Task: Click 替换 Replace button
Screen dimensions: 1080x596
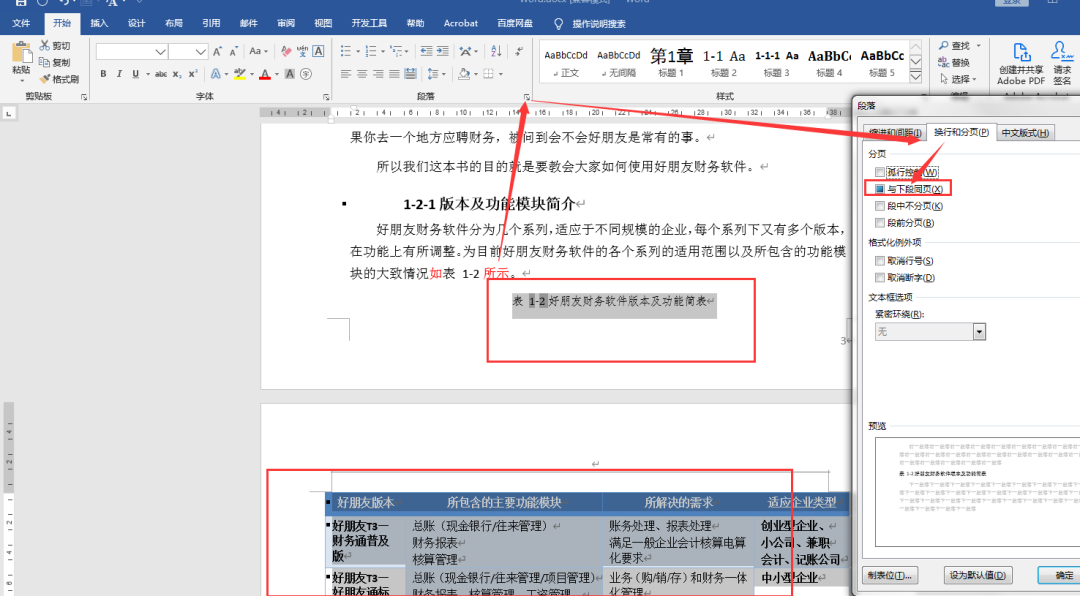Action: [954, 63]
